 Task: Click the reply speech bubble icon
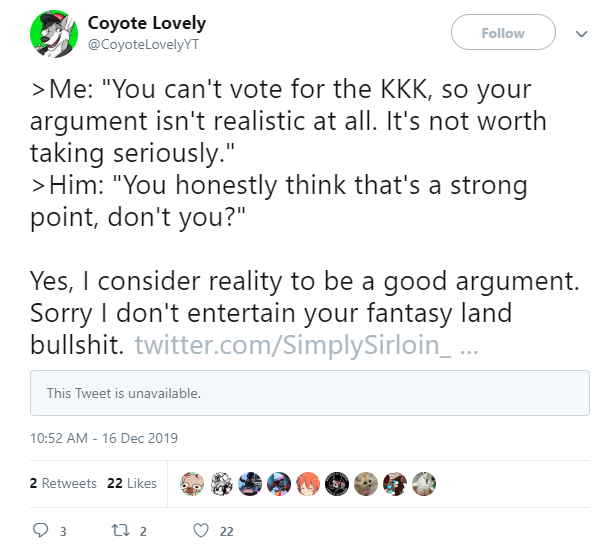(40, 530)
